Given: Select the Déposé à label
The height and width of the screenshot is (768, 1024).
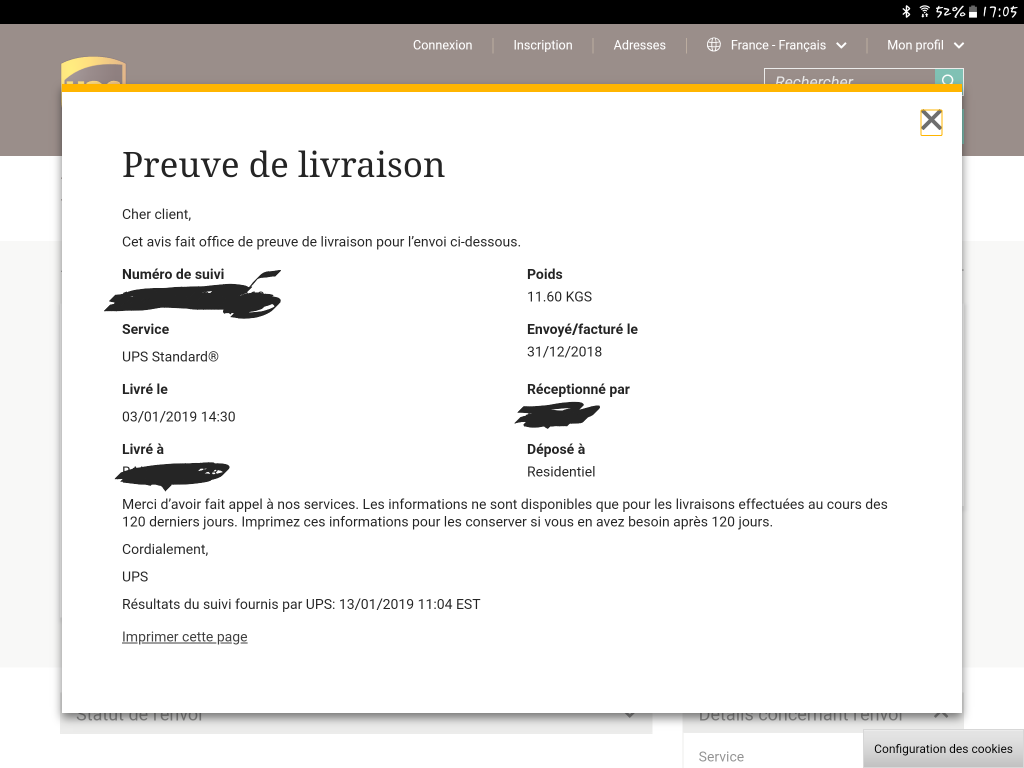Looking at the screenshot, I should click(x=556, y=449).
